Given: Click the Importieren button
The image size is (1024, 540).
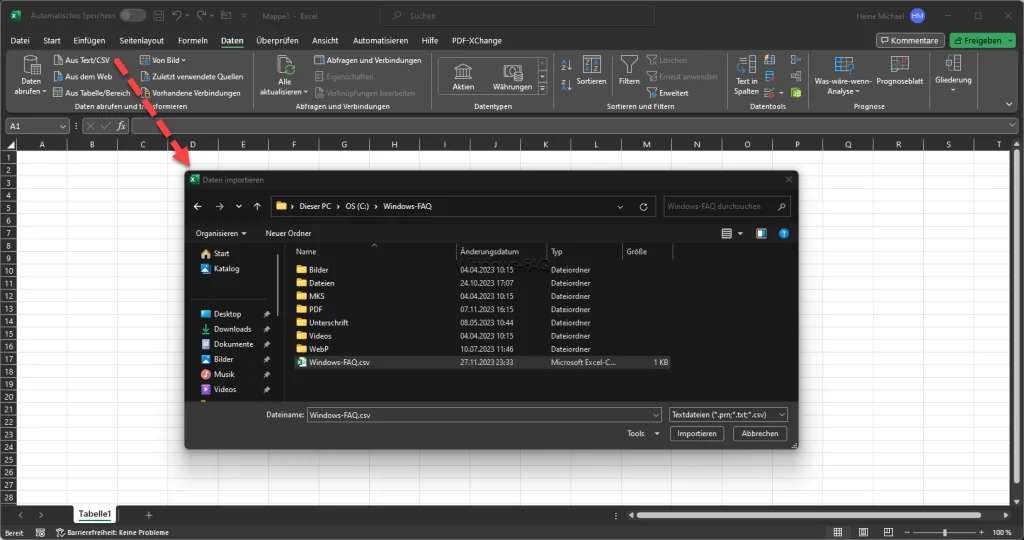Looking at the screenshot, I should click(696, 434).
